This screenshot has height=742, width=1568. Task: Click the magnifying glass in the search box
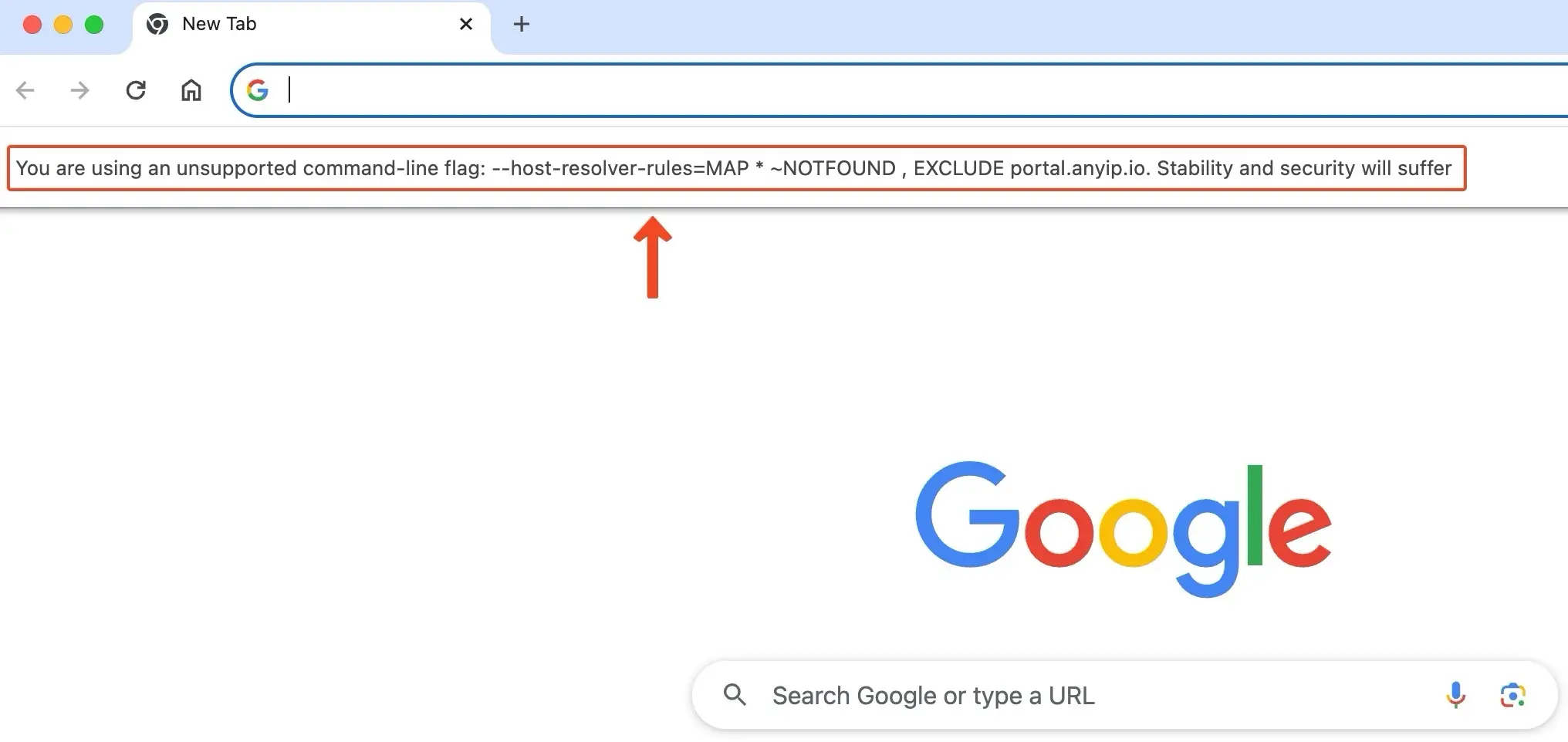pos(736,695)
